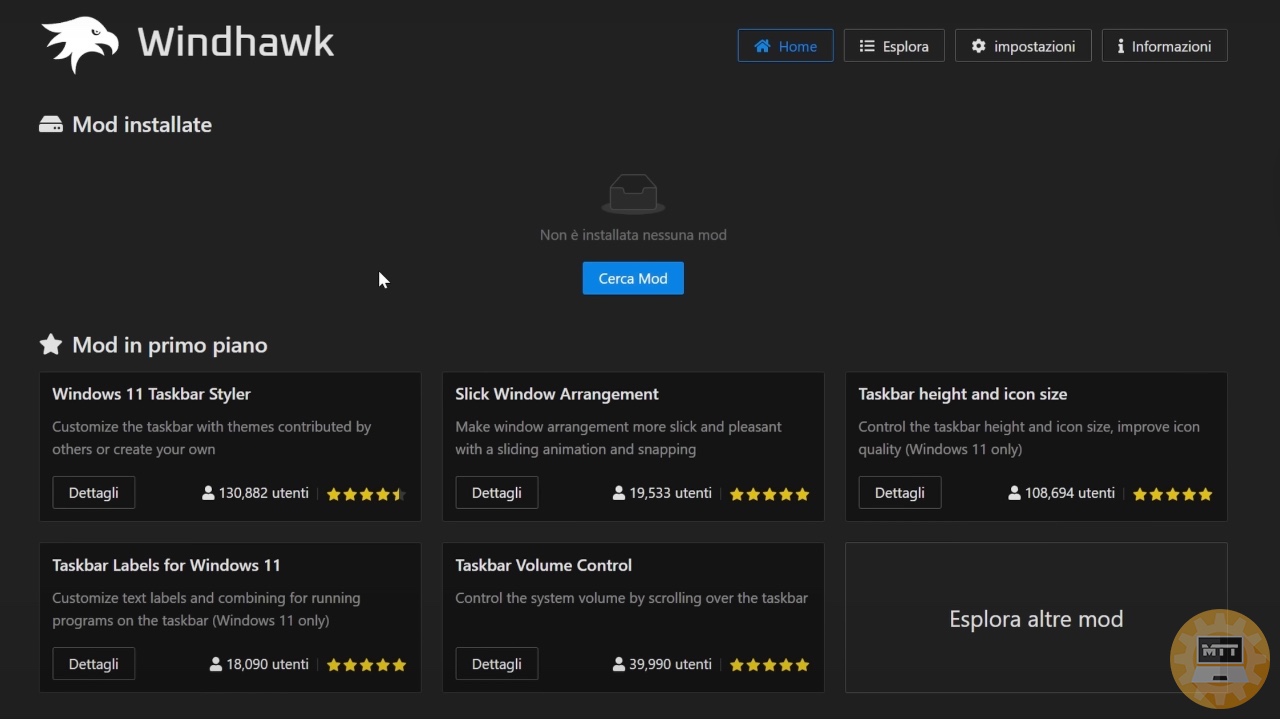Click the Taskbar Volume Control title
Screen dimensions: 1280x719
click(x=543, y=565)
